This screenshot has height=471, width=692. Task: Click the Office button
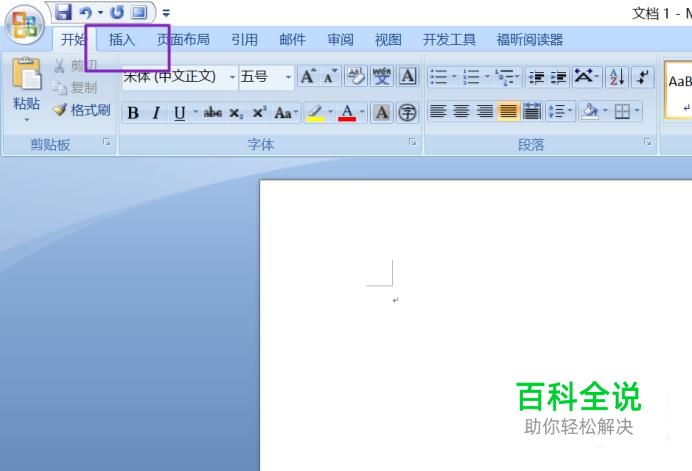[x=25, y=24]
